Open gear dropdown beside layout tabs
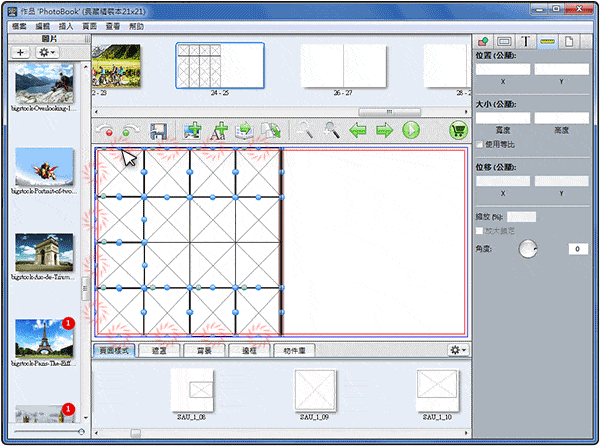 (x=457, y=350)
